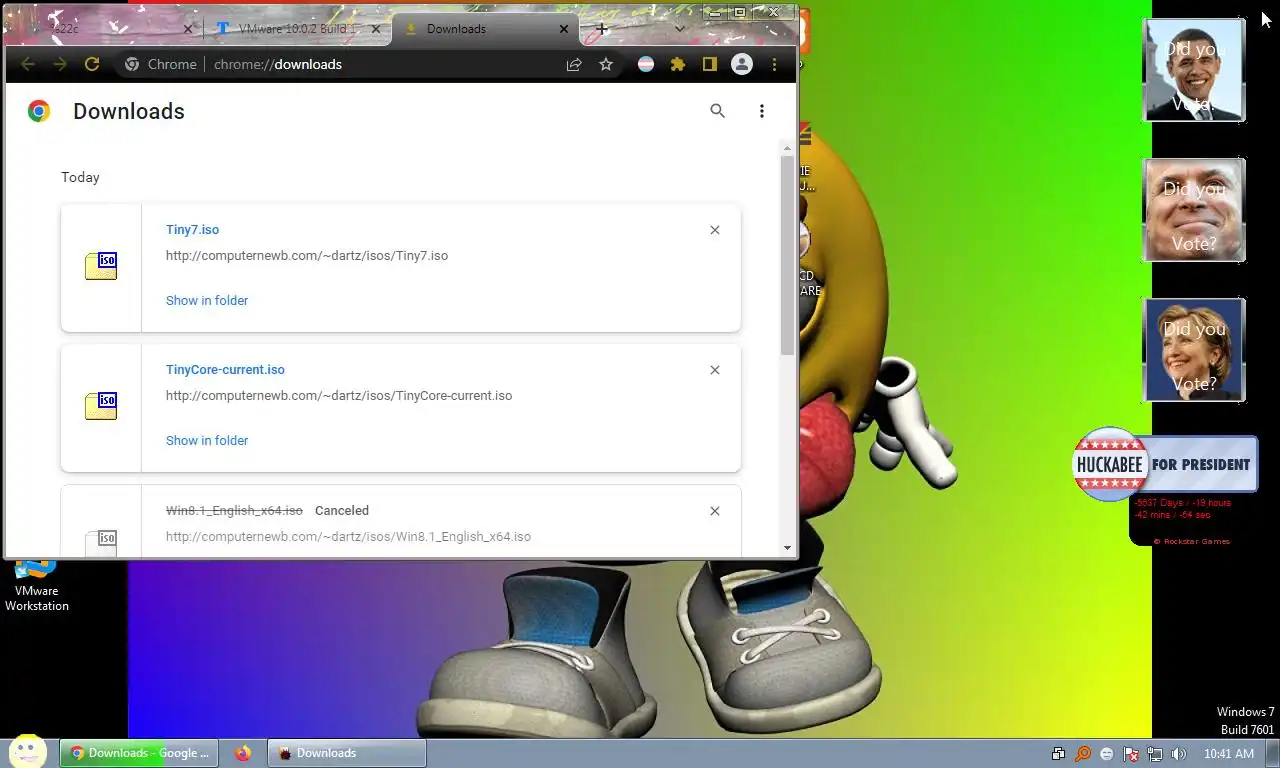Click the orange magnifier tray icon
The width and height of the screenshot is (1280, 768).
tap(1083, 754)
